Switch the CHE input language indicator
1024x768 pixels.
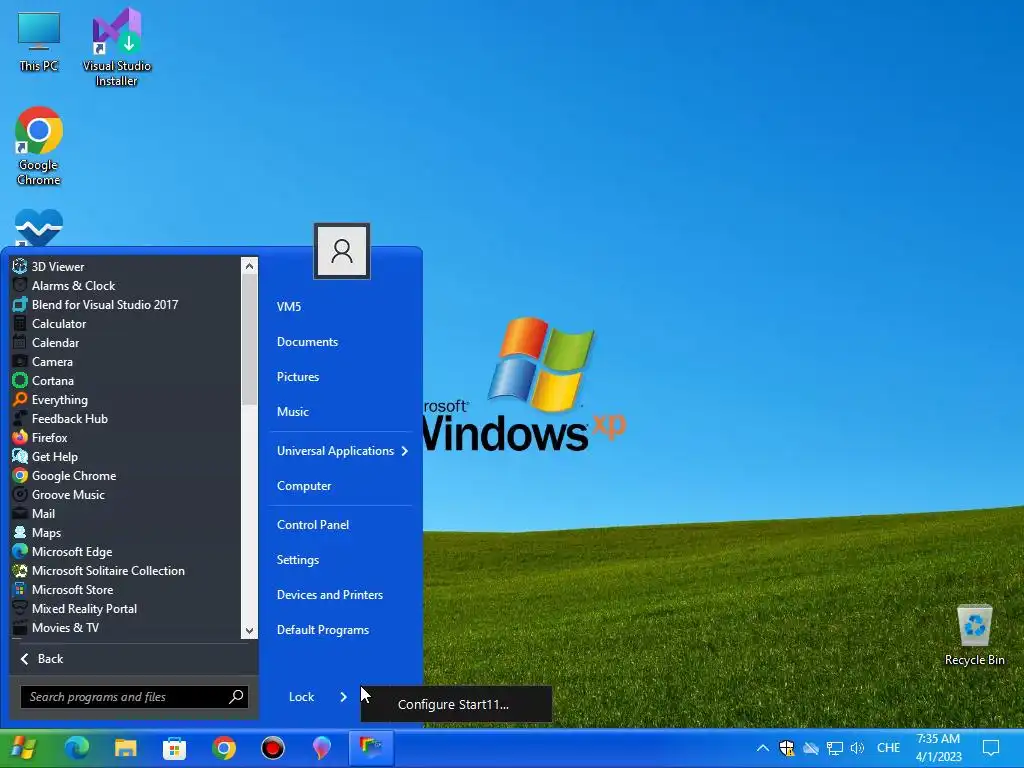click(888, 748)
